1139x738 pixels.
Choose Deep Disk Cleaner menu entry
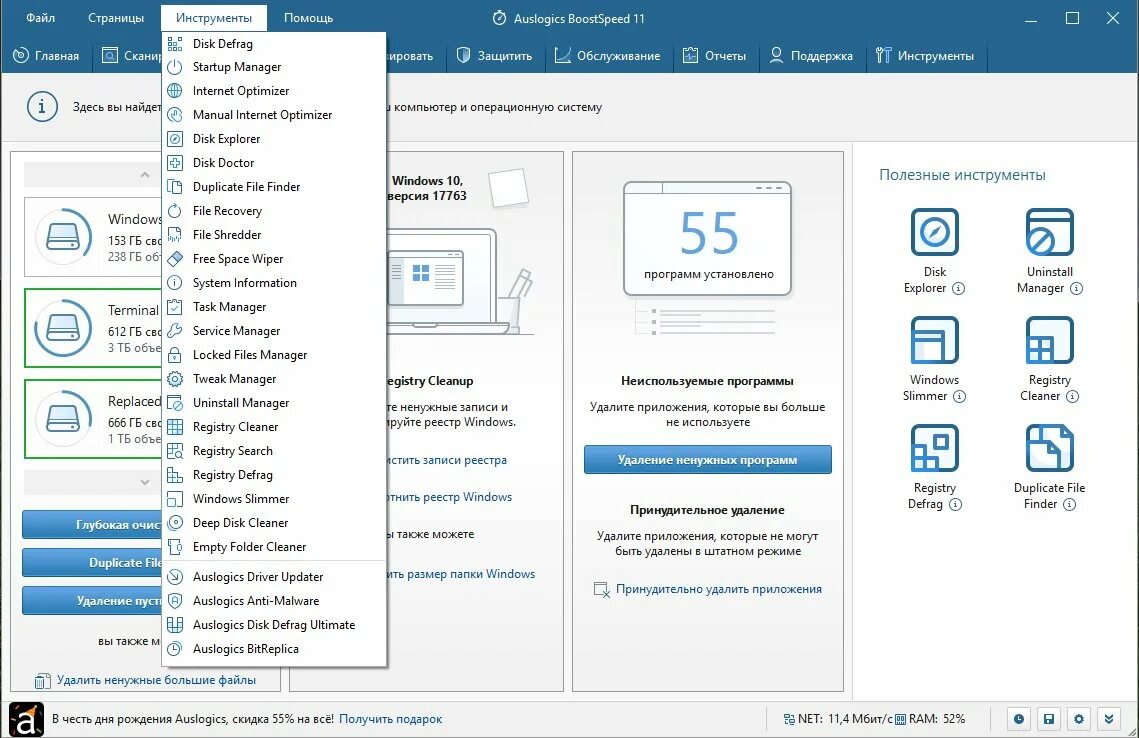tap(273, 522)
